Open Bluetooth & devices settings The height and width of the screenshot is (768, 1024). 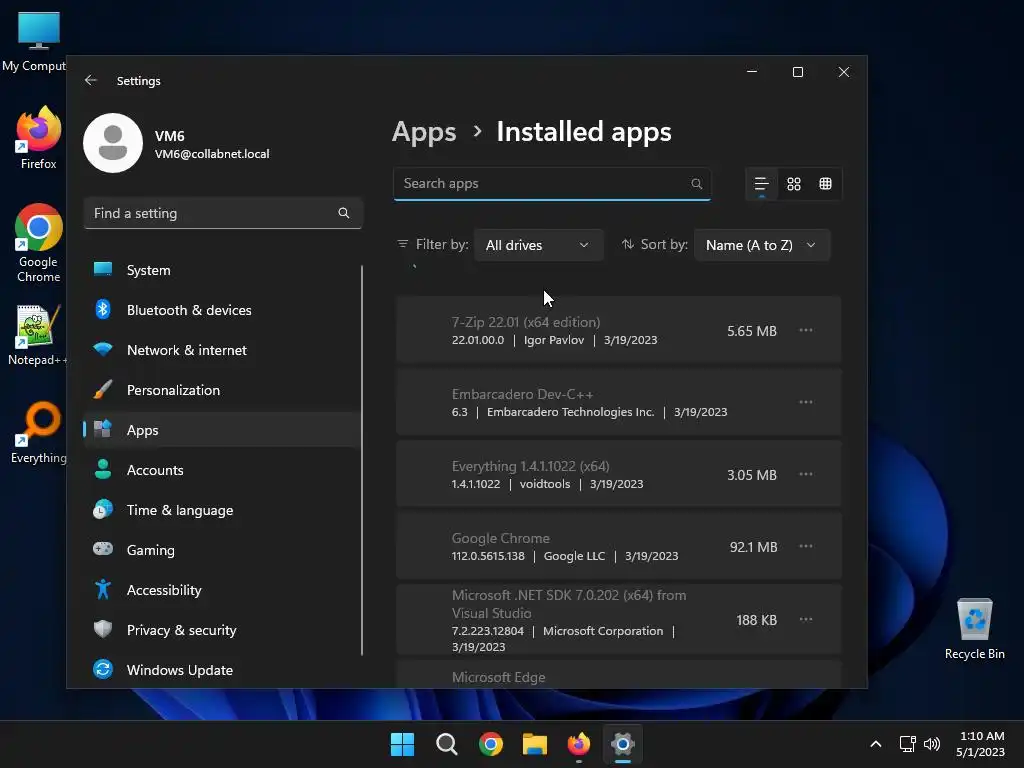click(x=221, y=310)
